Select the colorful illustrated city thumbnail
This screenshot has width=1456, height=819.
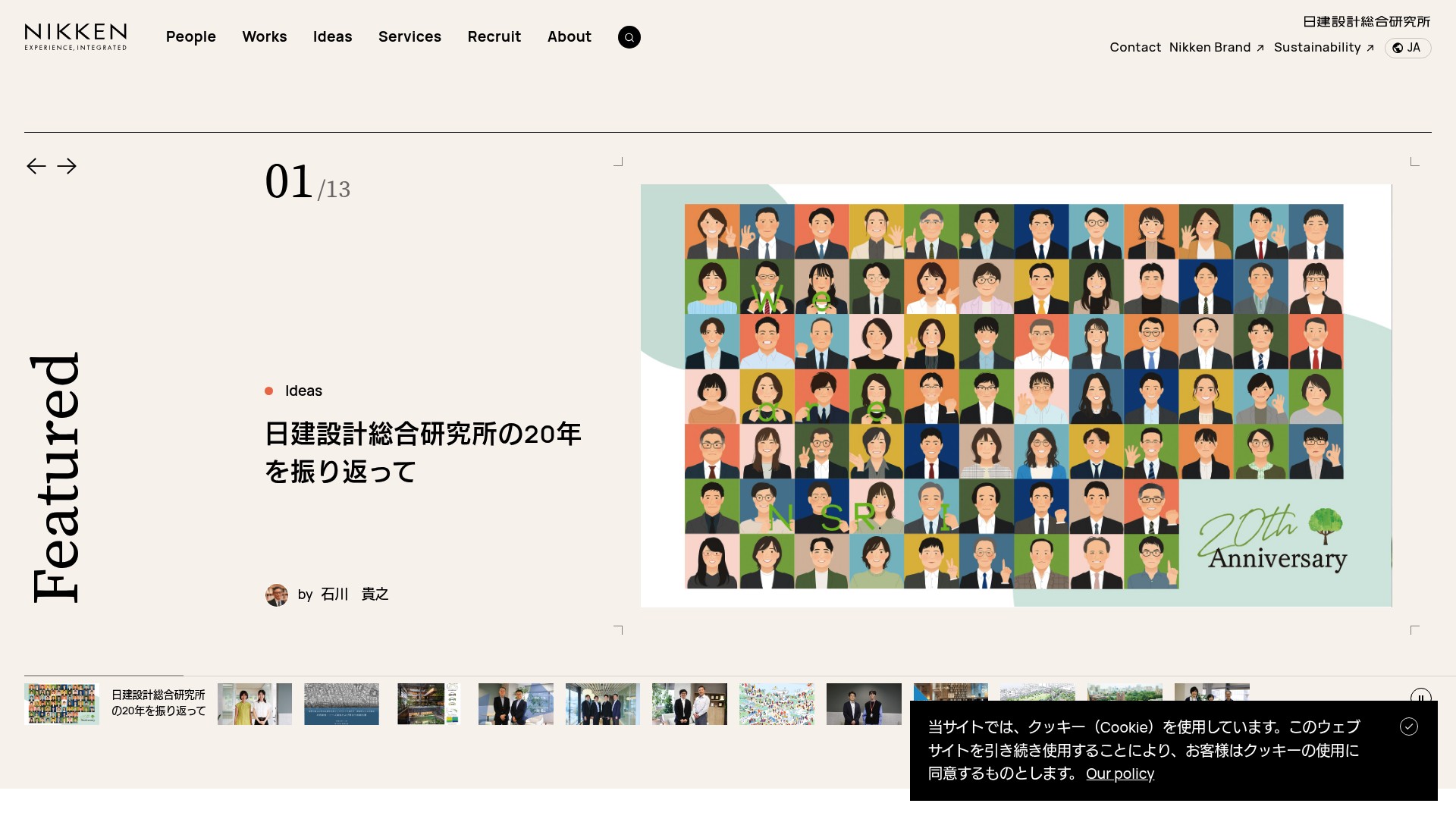[777, 704]
